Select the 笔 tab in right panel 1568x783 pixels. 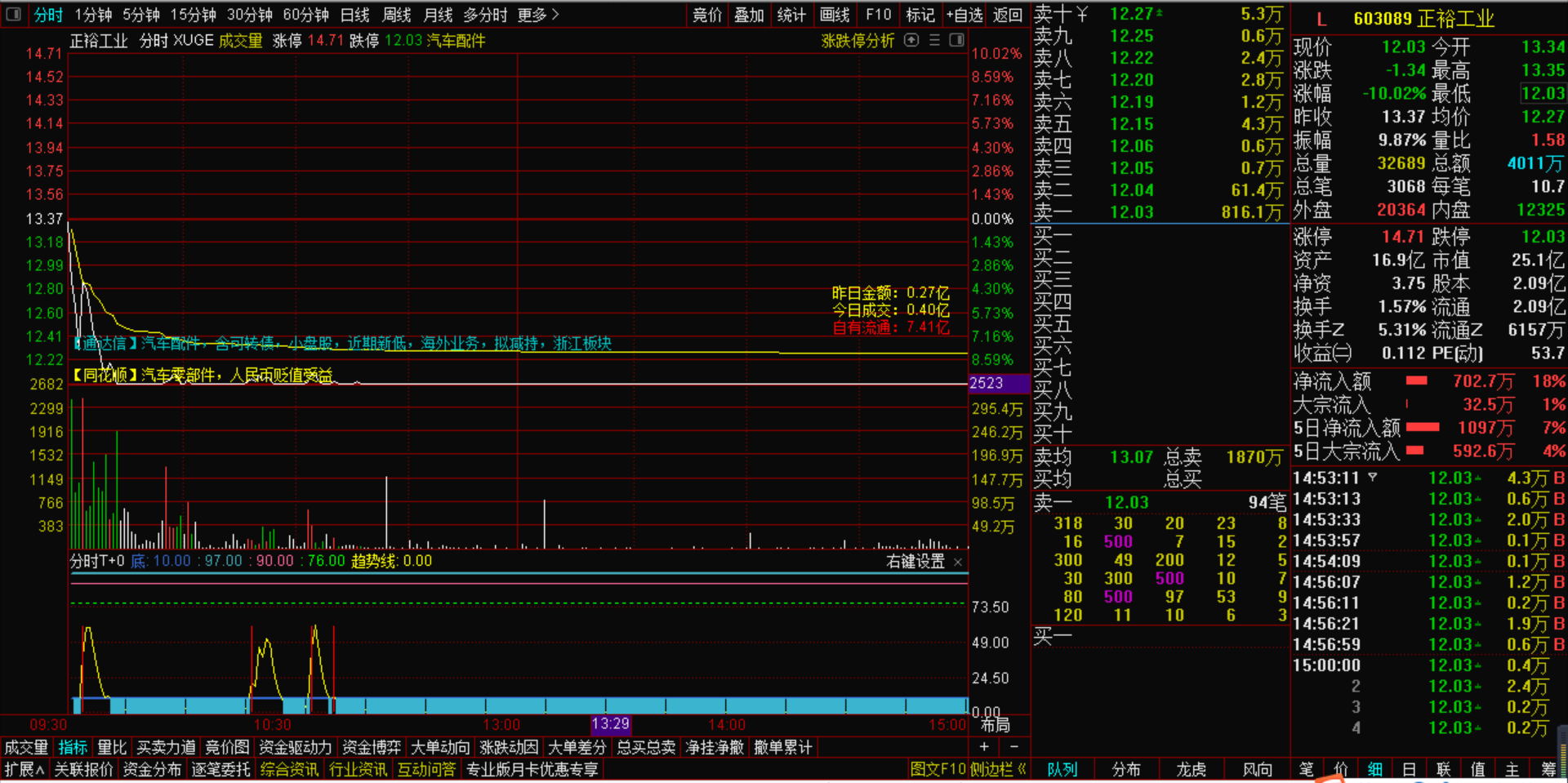(1307, 769)
